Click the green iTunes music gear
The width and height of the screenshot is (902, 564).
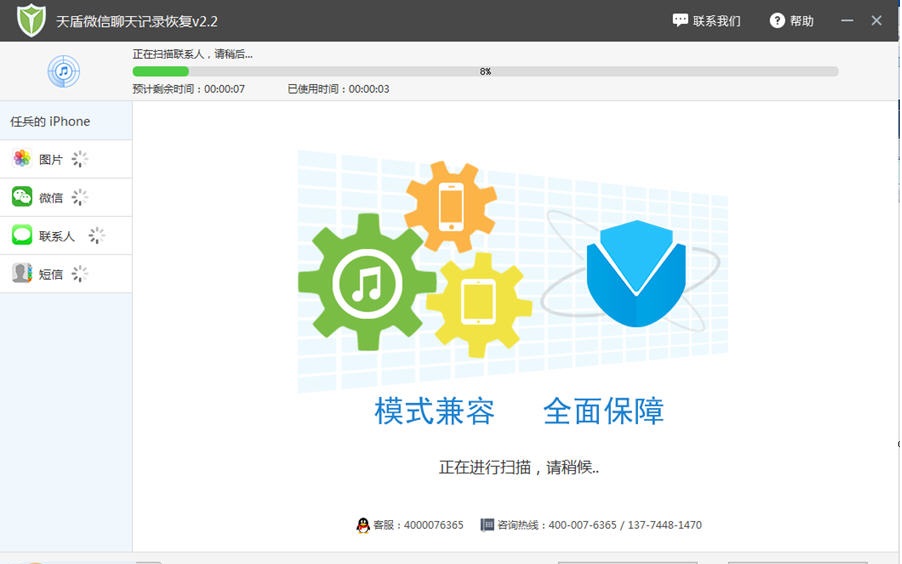(366, 283)
